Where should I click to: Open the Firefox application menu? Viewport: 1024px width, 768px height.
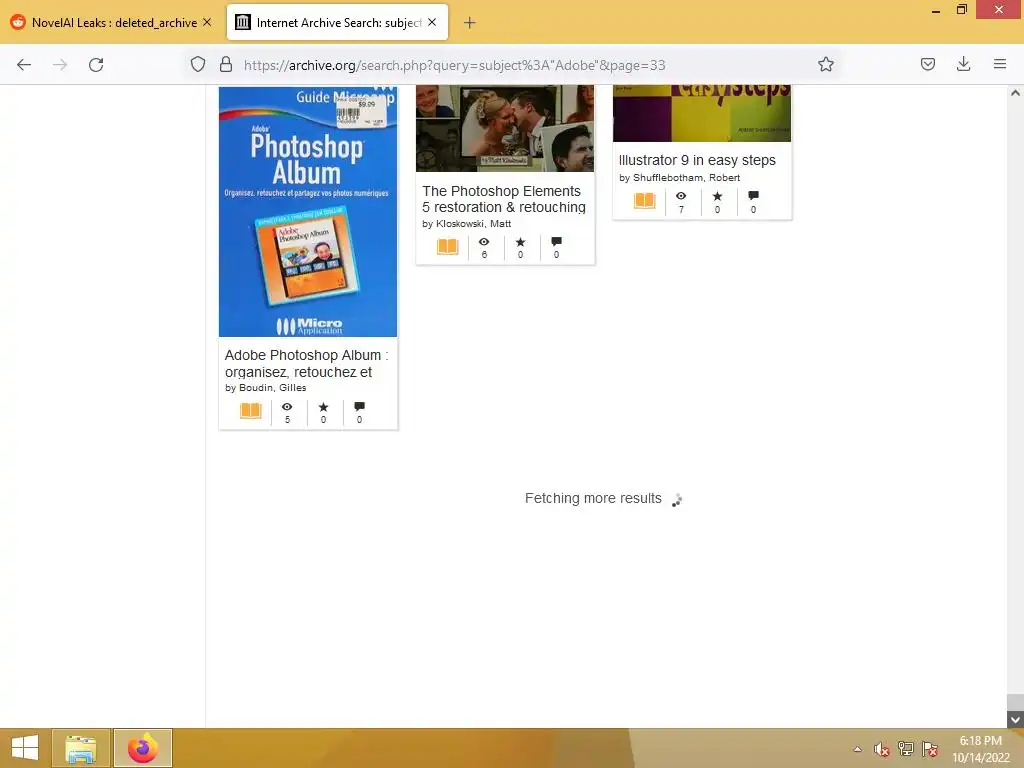(999, 65)
